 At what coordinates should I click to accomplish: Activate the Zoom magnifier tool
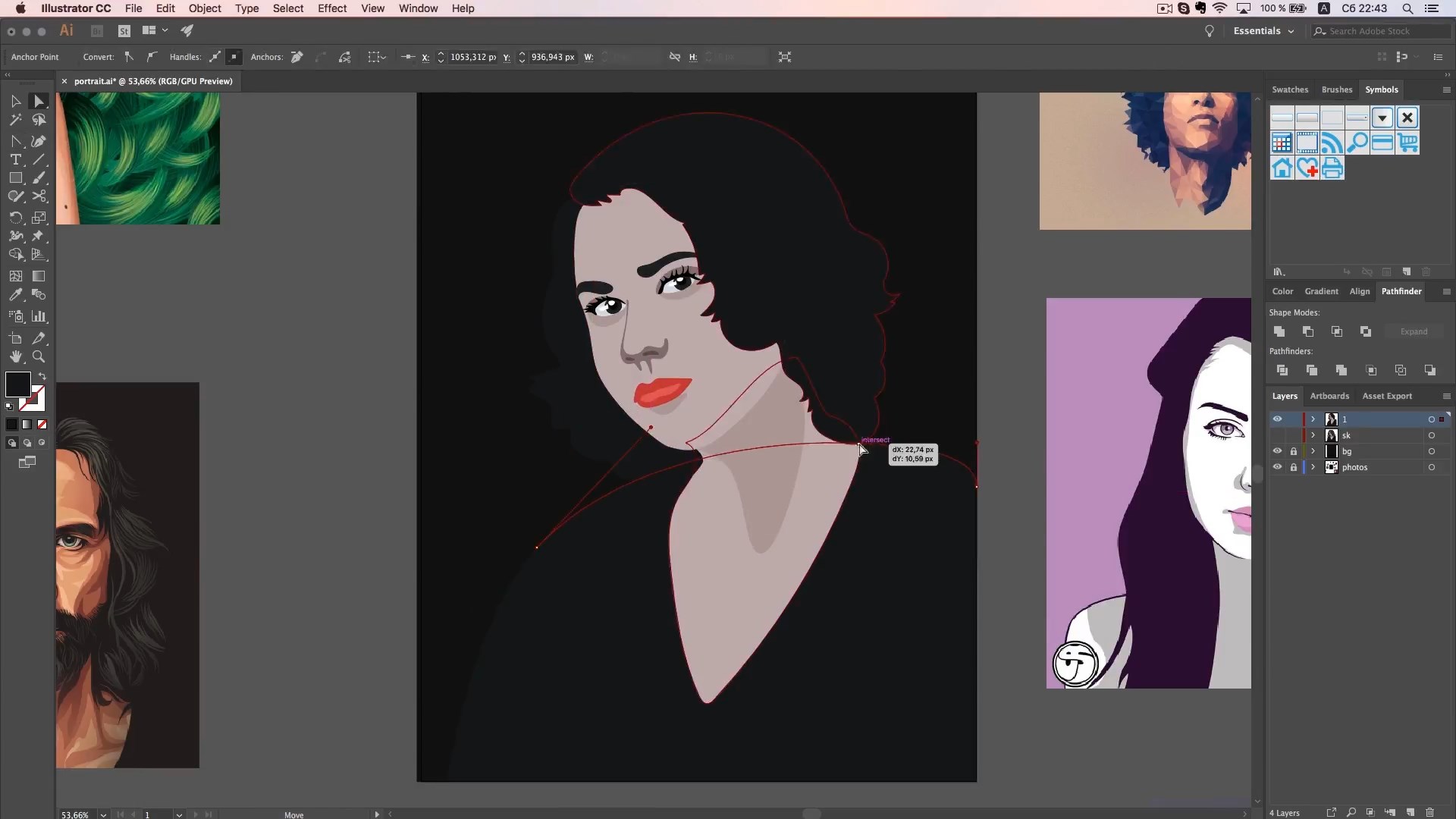pyautogui.click(x=39, y=356)
